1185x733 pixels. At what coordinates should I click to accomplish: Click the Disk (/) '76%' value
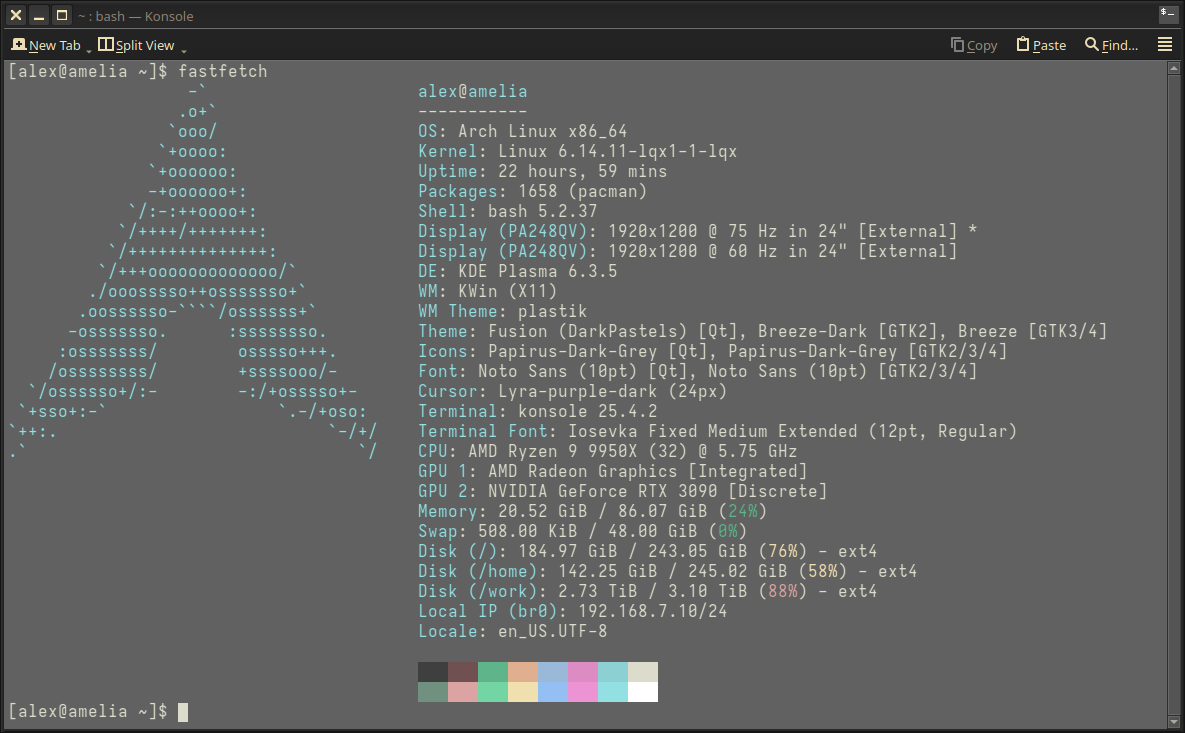(x=782, y=552)
